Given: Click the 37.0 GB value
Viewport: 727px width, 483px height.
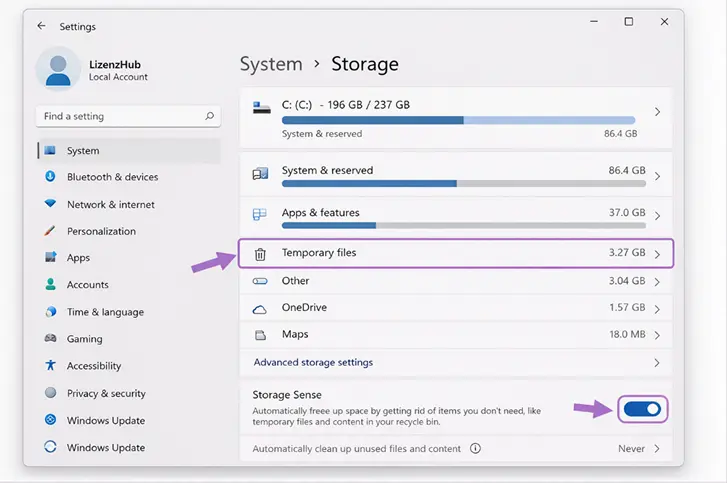Looking at the screenshot, I should [627, 212].
